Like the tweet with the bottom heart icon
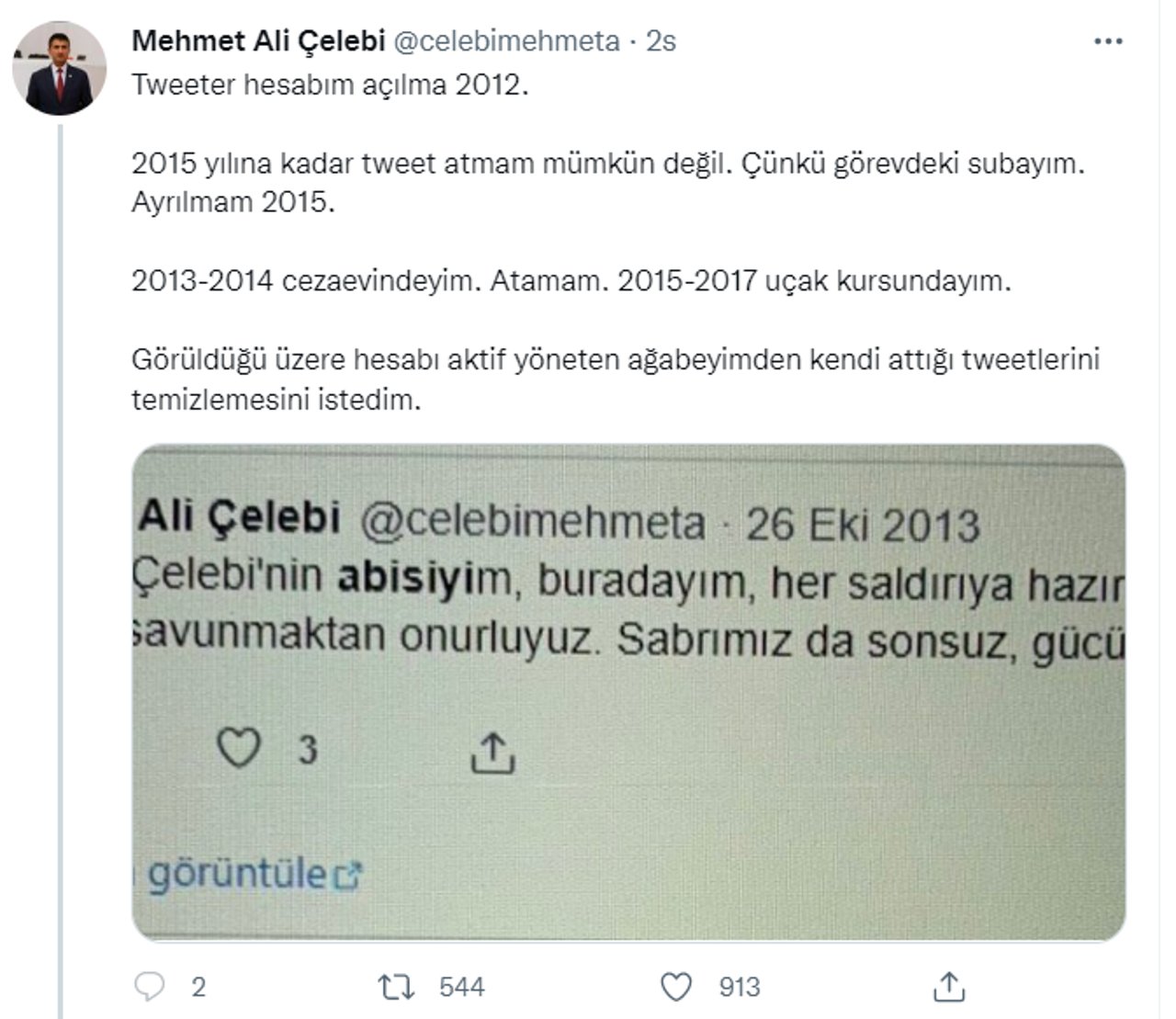This screenshot has height=1019, width=1176. [x=677, y=987]
